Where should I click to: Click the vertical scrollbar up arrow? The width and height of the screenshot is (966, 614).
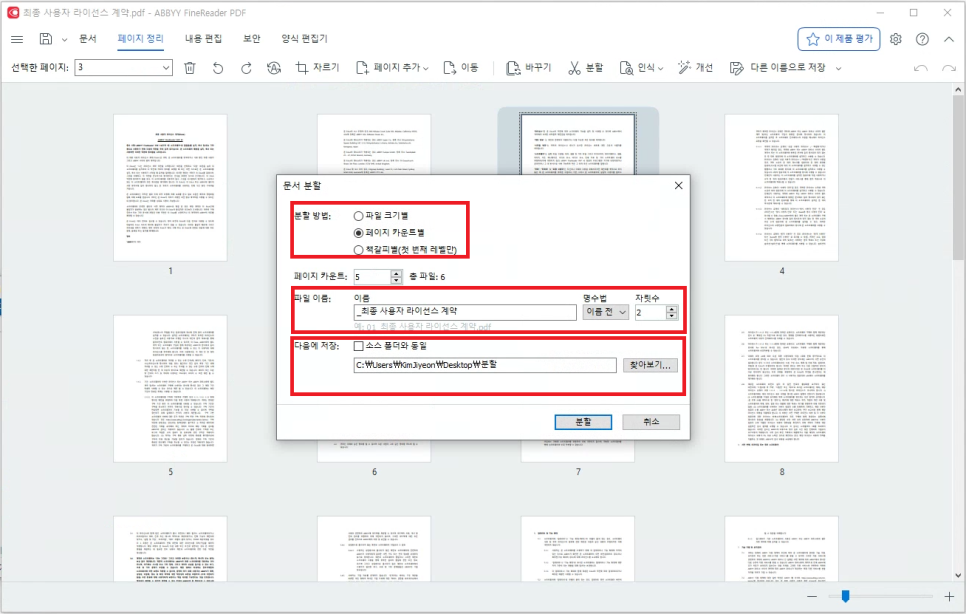(958, 90)
